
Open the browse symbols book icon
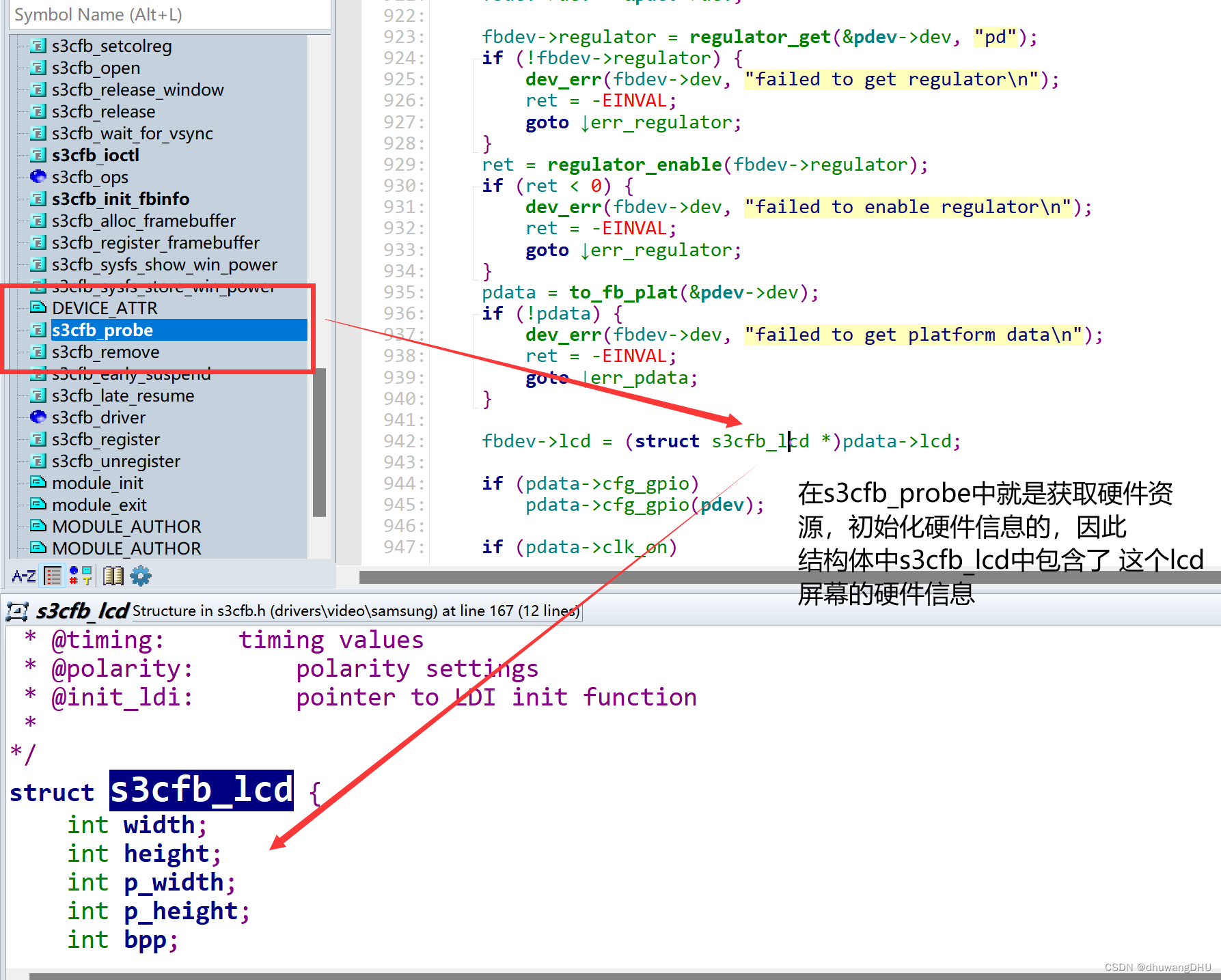(x=113, y=576)
